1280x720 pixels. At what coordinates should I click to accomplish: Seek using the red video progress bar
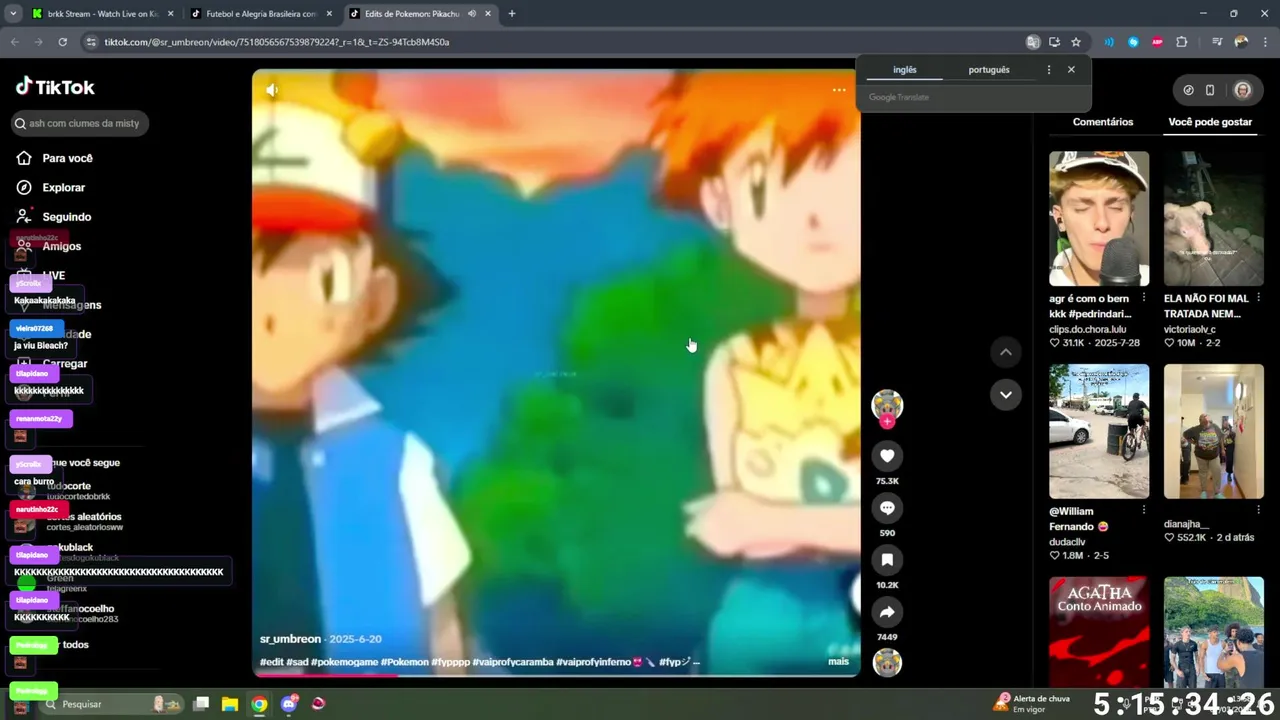click(556, 675)
